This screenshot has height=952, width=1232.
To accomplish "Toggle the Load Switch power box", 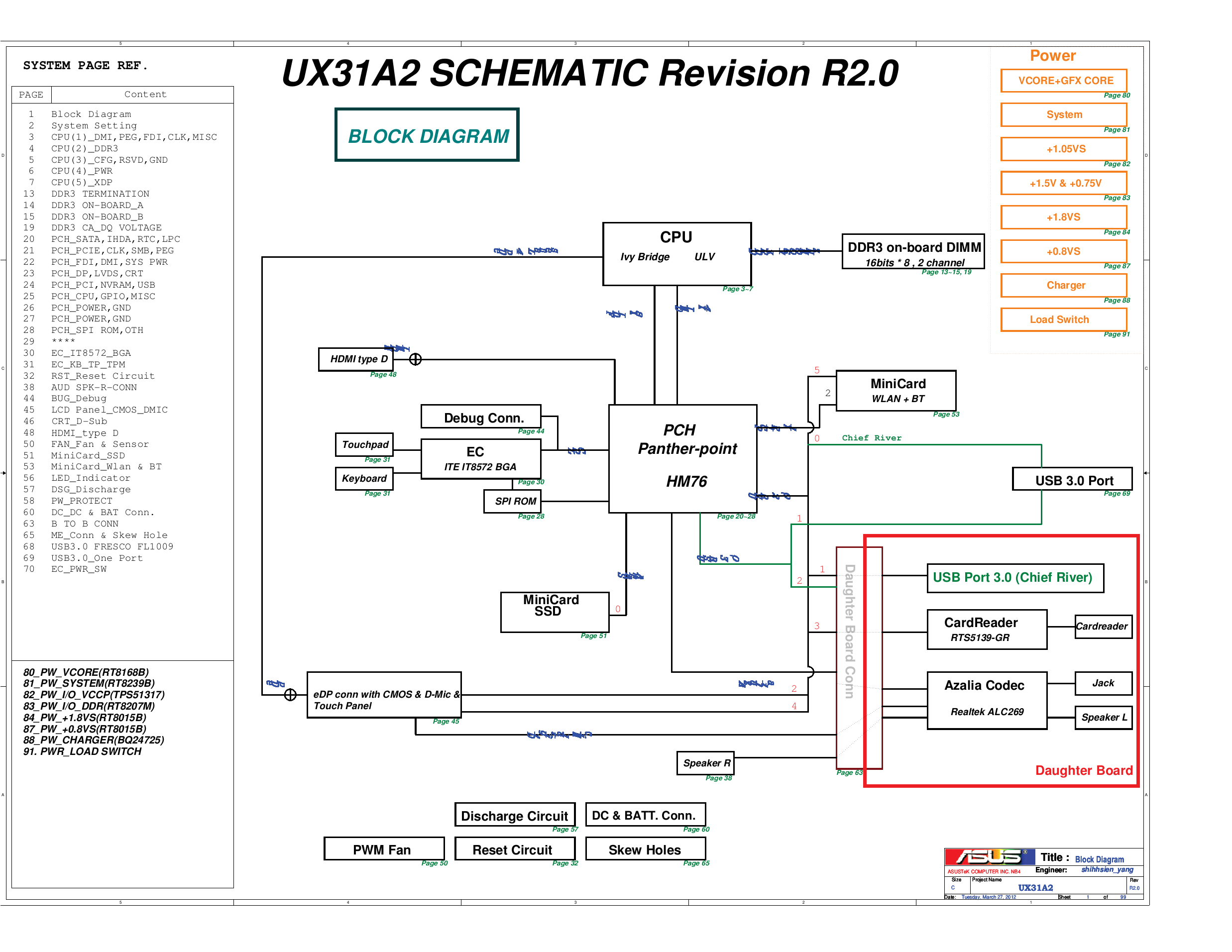I will 1063,319.
